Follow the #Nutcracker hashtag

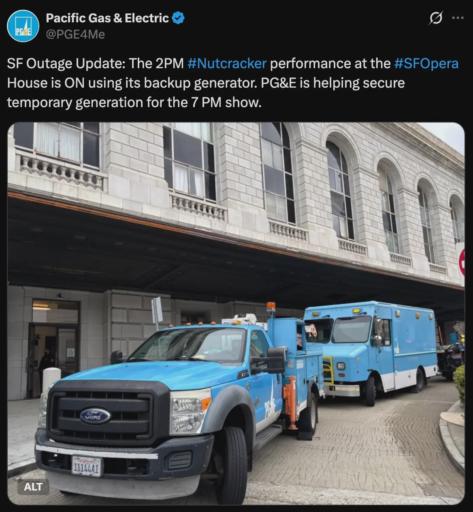227,63
